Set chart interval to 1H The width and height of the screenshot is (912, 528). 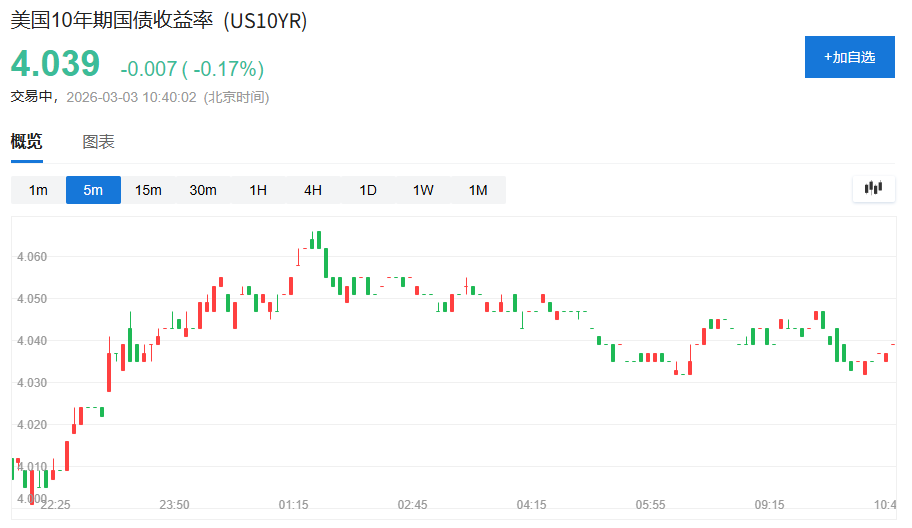click(x=258, y=190)
